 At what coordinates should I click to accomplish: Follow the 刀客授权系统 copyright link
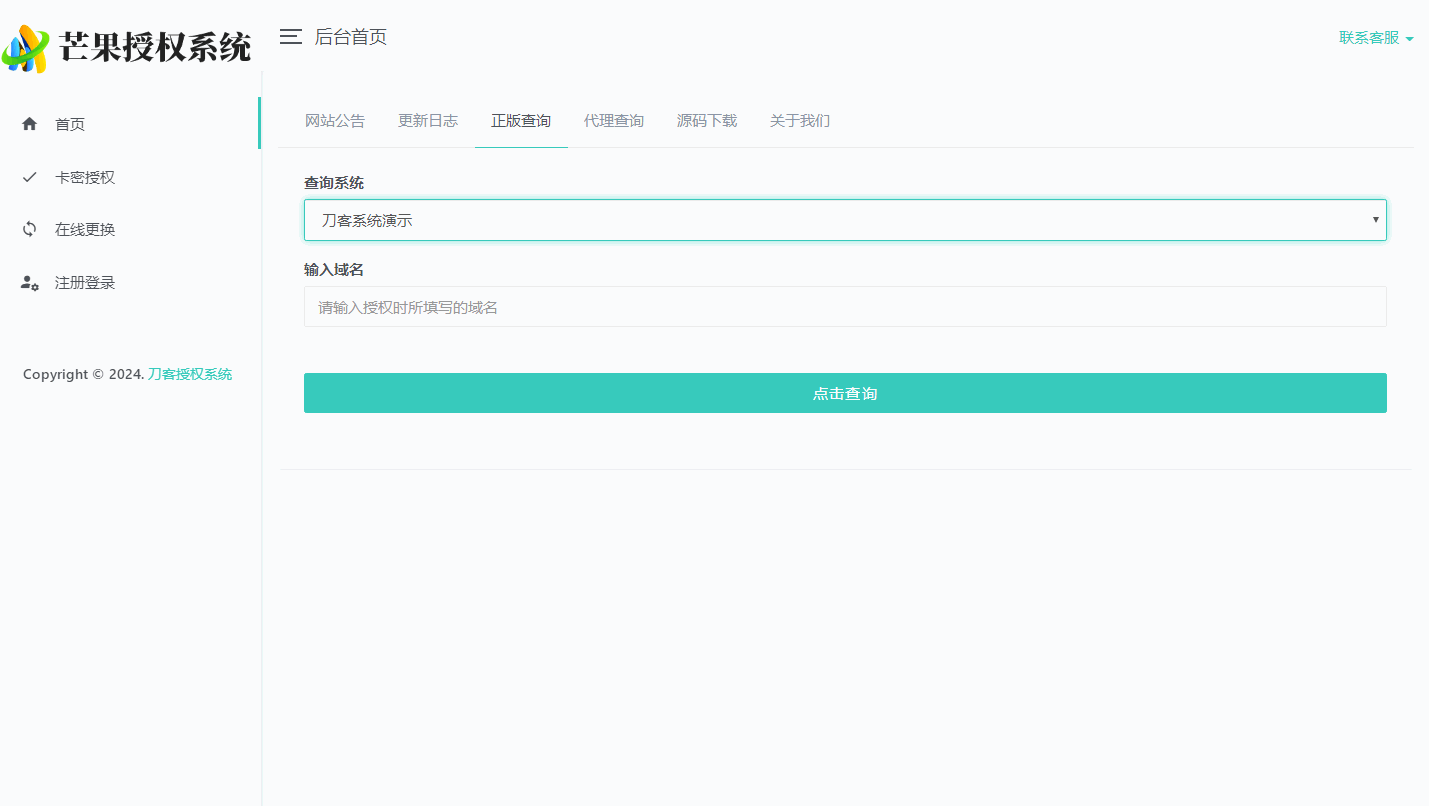pos(190,374)
